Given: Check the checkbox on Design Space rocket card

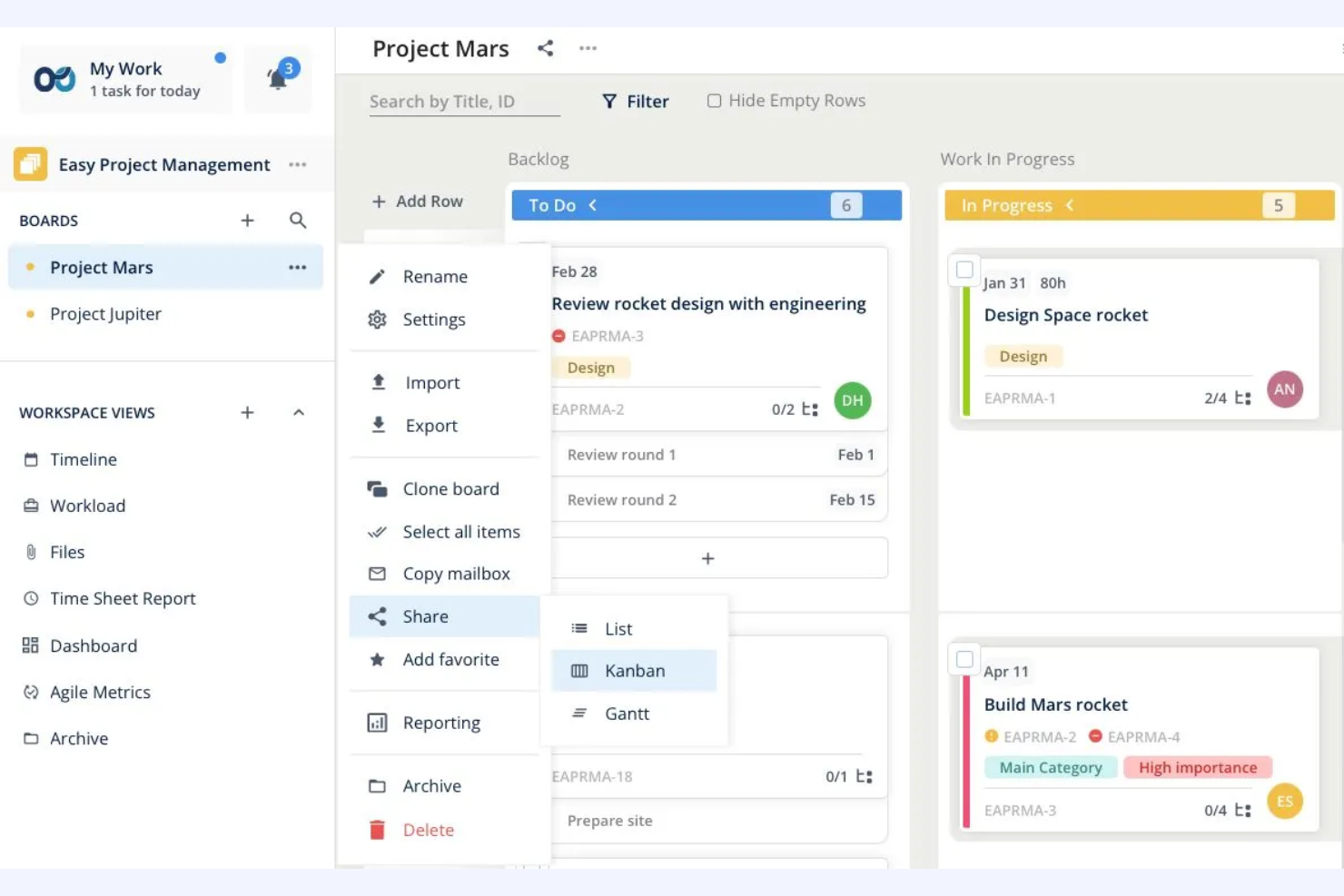Looking at the screenshot, I should pos(964,270).
